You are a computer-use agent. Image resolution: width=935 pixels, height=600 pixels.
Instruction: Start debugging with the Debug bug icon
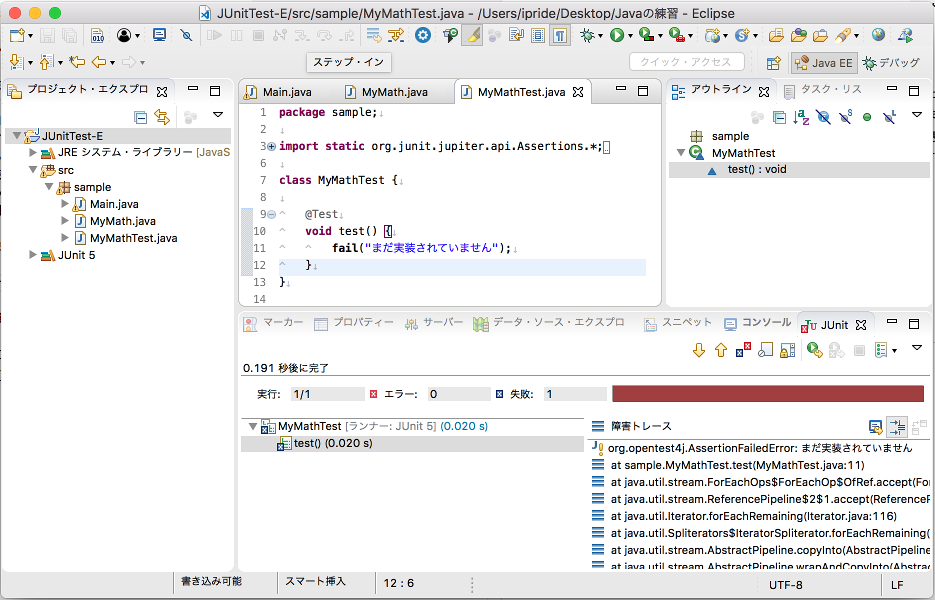tap(587, 35)
